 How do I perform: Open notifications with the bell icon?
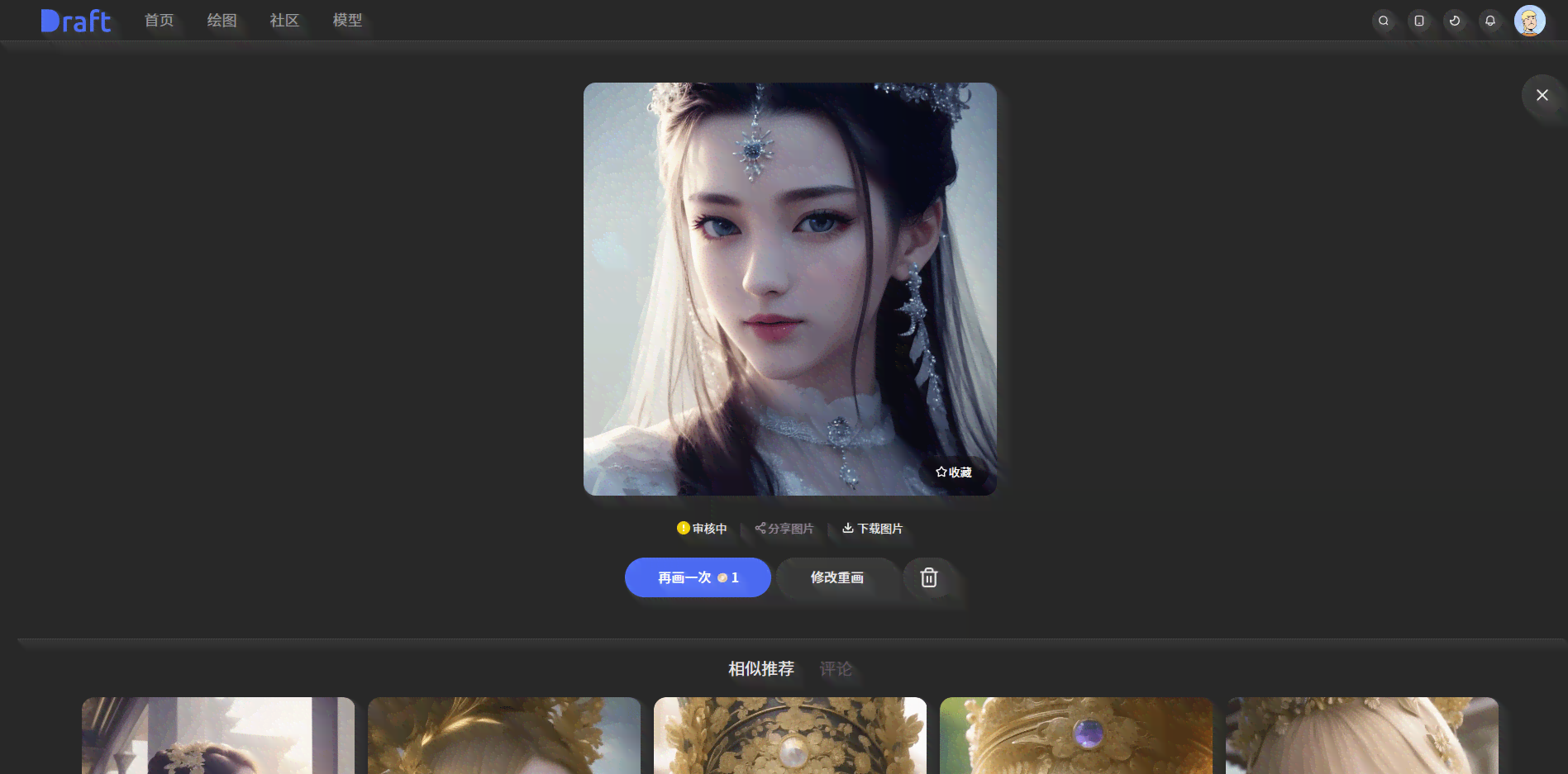click(1489, 21)
